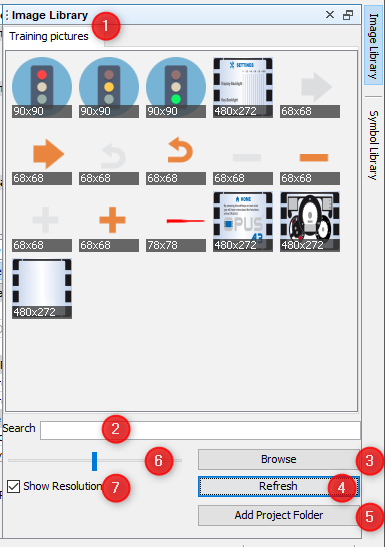This screenshot has height=547, width=385.
Task: Select the green traffic light image
Action: pos(176,88)
